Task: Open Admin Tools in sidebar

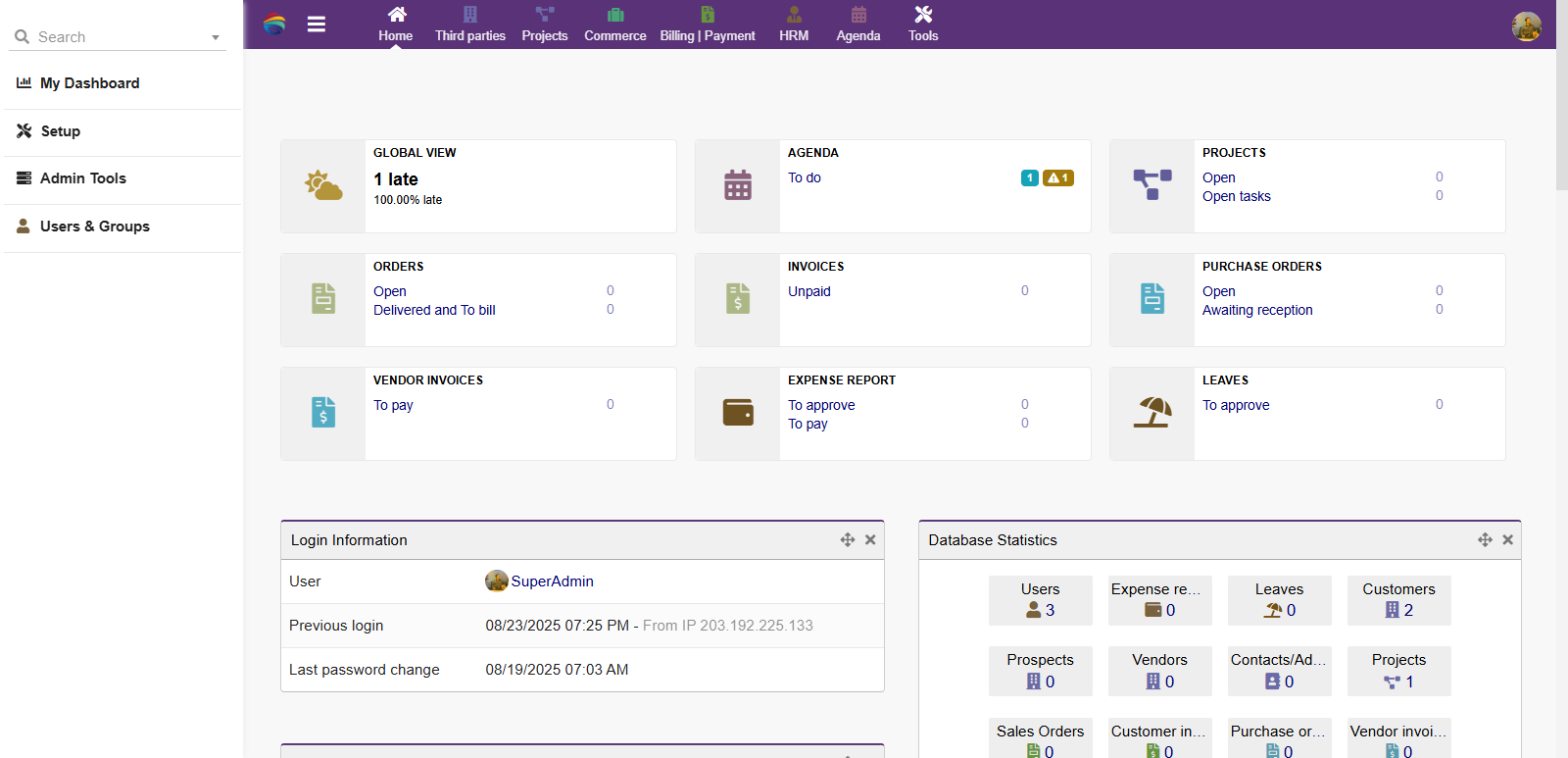Action: (x=82, y=178)
